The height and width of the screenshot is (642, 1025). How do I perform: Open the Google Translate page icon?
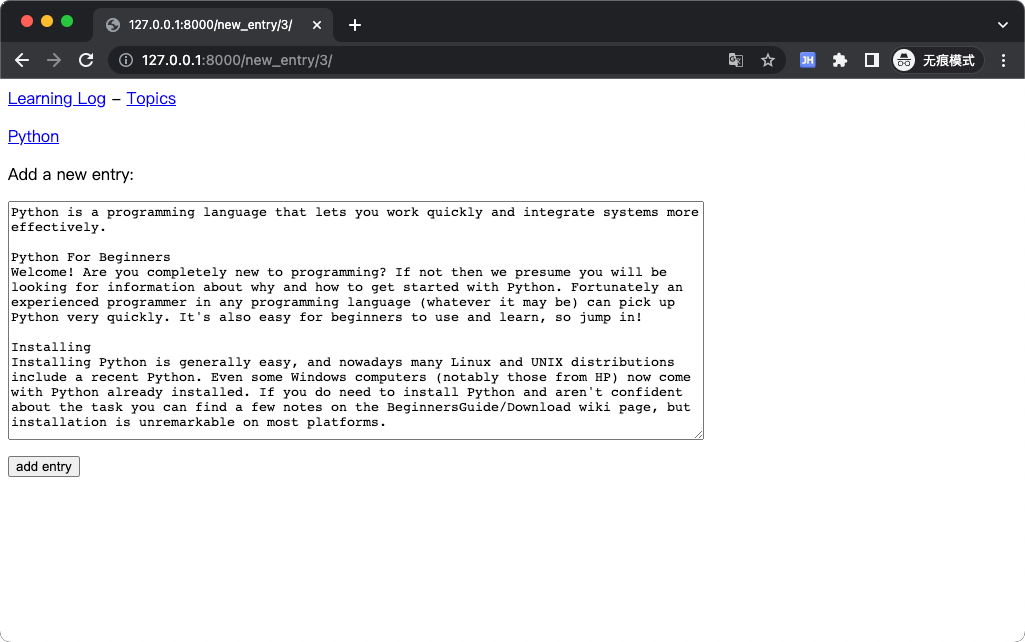(735, 60)
